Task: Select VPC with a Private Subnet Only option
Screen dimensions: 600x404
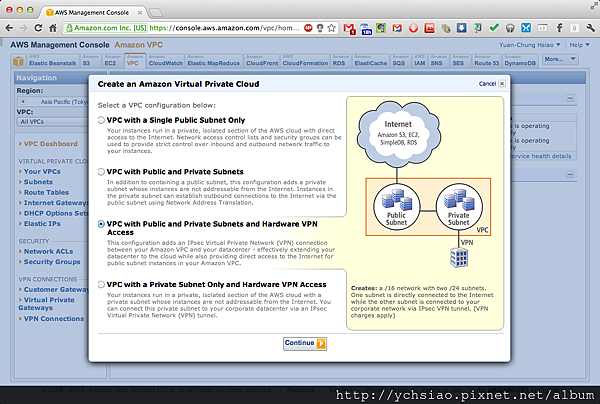Action: tap(101, 285)
